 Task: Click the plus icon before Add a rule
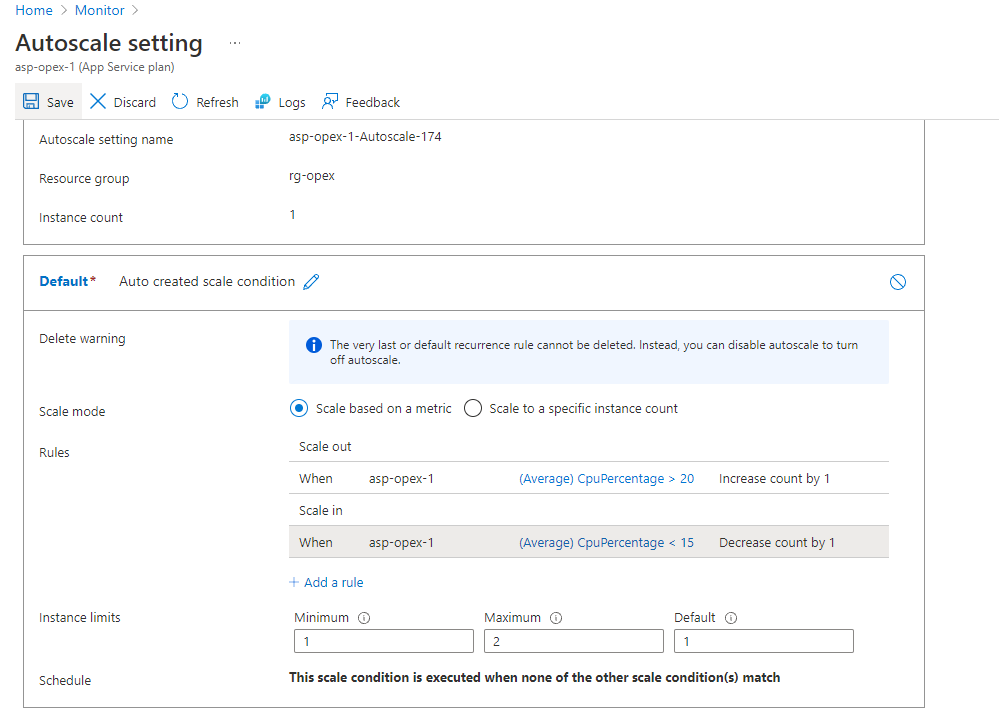click(x=294, y=582)
